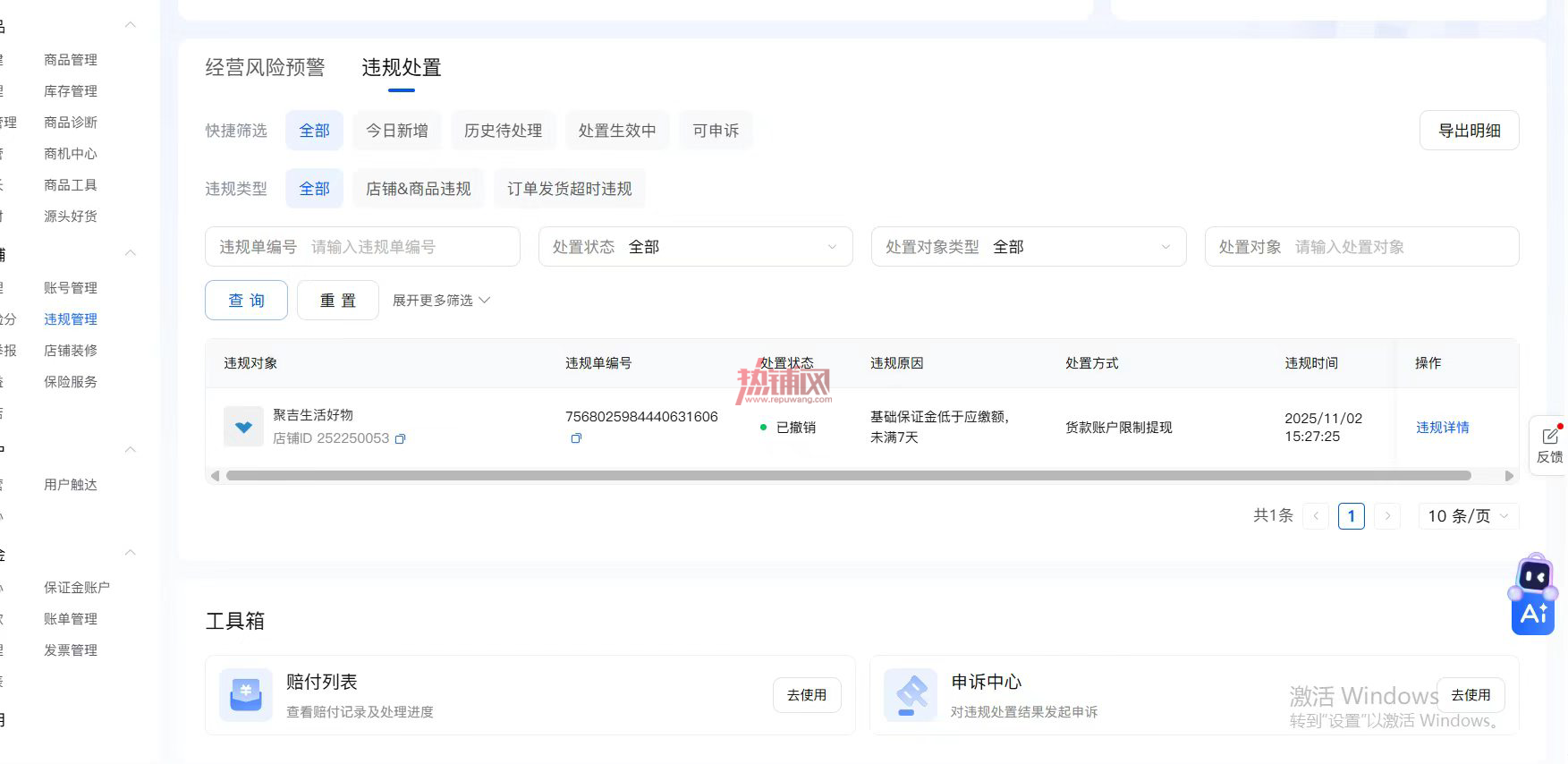Copy the store ID 252250053 icon
The height and width of the screenshot is (764, 1568).
401,439
